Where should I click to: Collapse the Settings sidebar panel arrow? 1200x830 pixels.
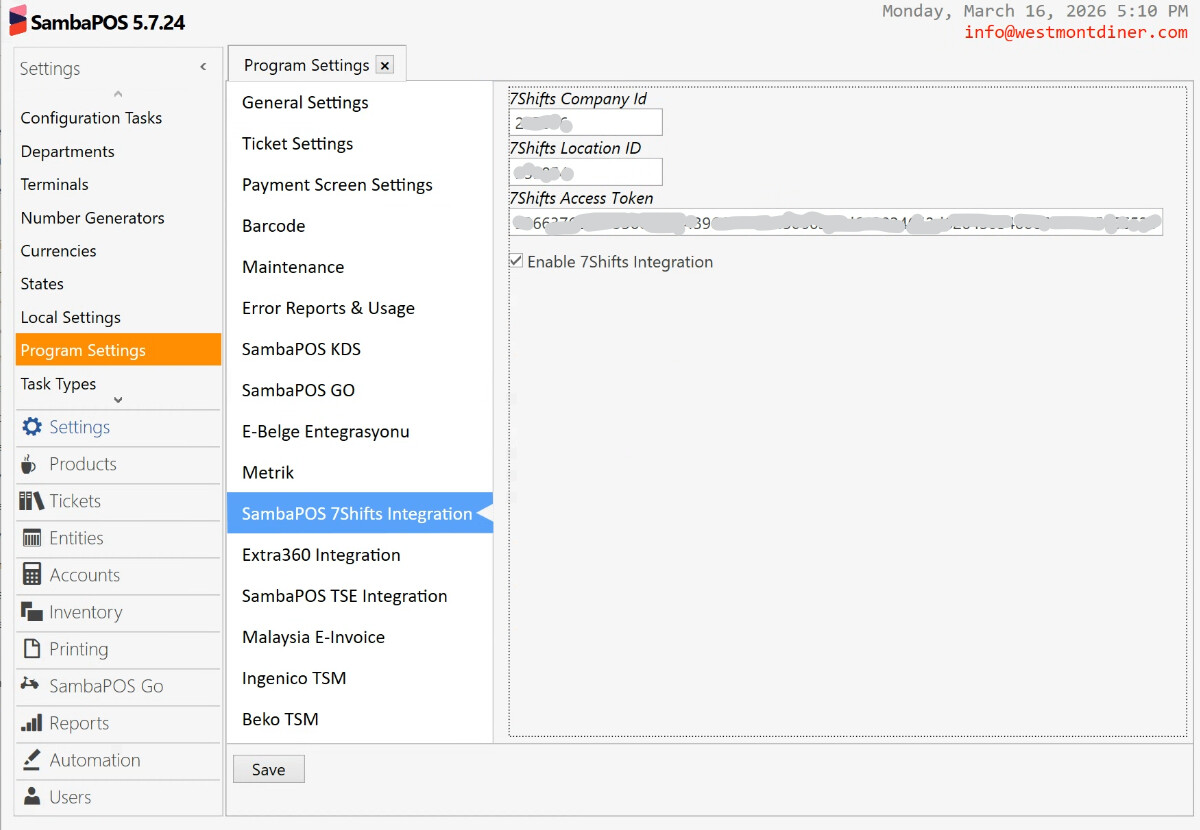(203, 67)
